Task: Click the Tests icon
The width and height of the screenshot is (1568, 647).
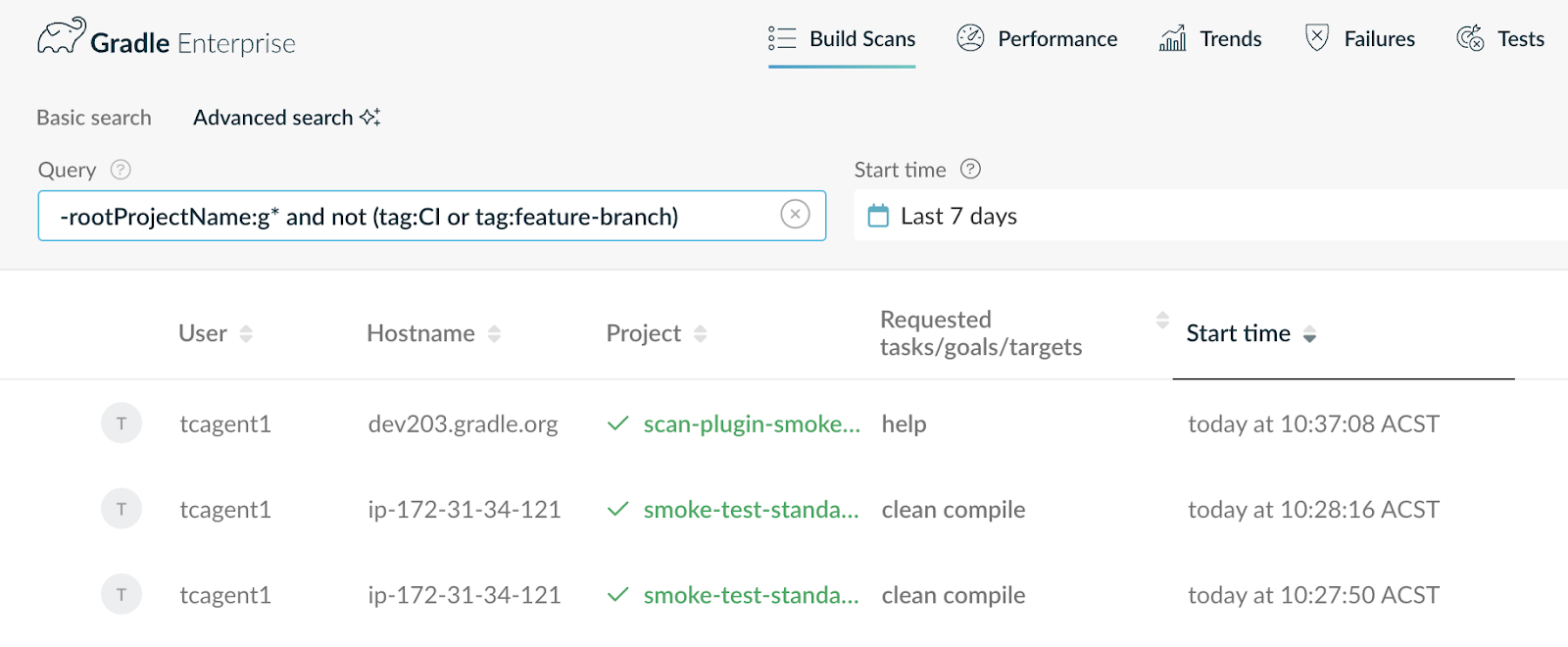Action: [1470, 38]
